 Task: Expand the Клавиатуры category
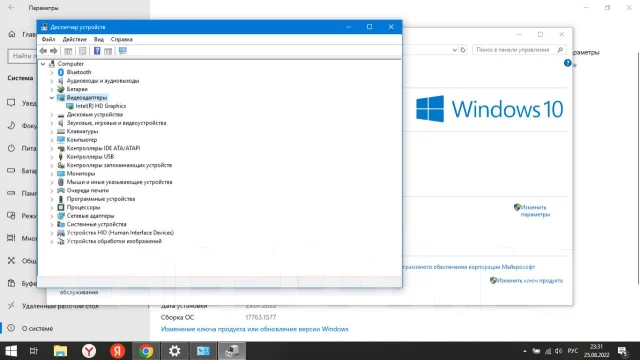tap(51, 131)
